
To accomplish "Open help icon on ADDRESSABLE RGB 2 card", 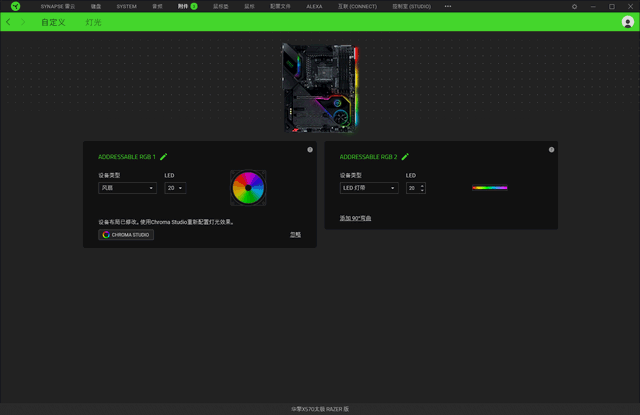I will click(x=551, y=150).
